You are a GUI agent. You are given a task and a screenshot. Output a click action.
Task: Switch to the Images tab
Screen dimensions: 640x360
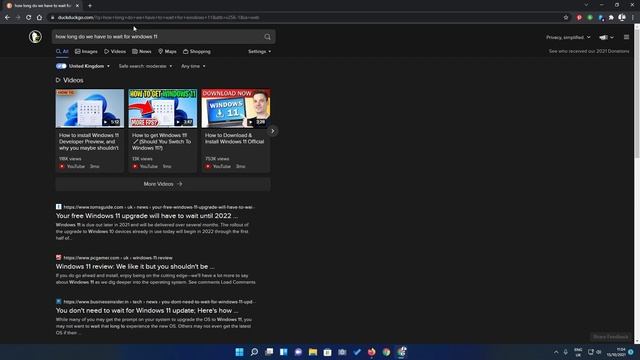(x=86, y=51)
